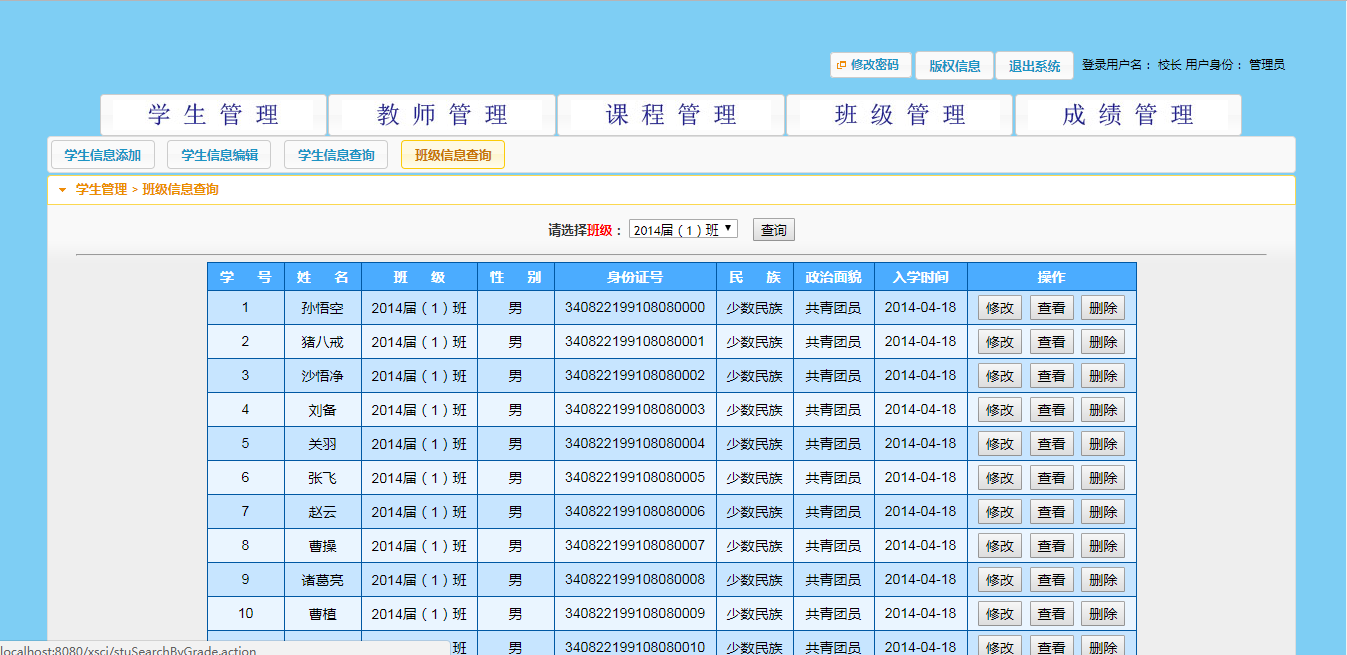Click 查看 in the 赵云 row

pyautogui.click(x=1051, y=512)
